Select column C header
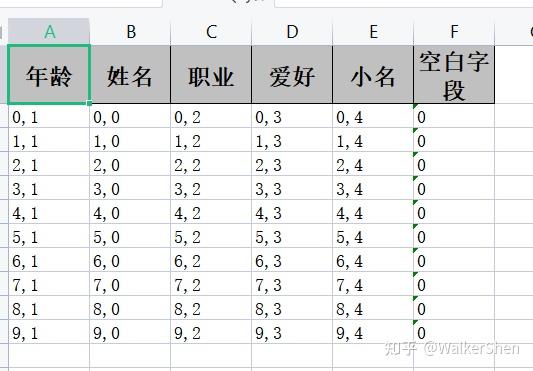Image resolution: width=533 pixels, height=371 pixels. click(x=211, y=32)
